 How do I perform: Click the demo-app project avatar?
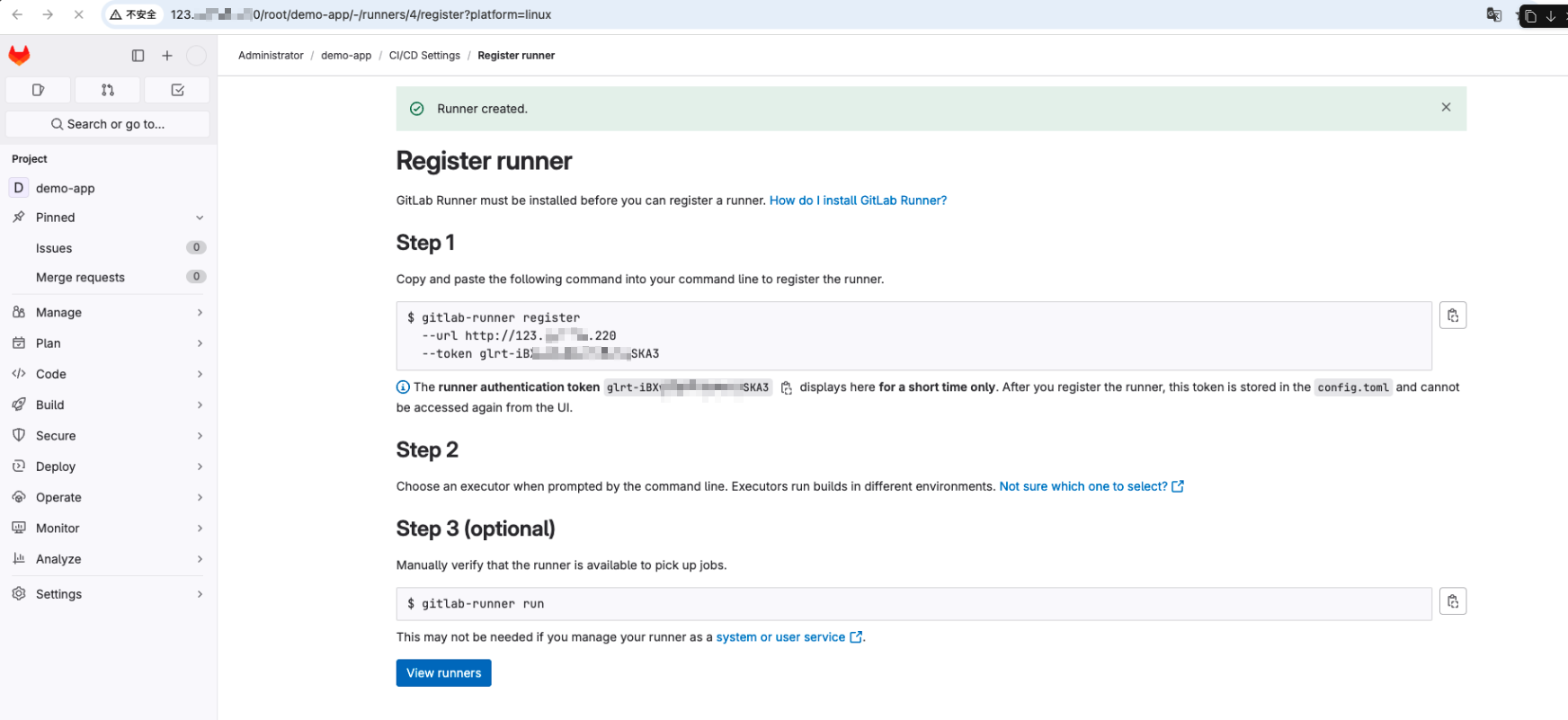pos(18,188)
